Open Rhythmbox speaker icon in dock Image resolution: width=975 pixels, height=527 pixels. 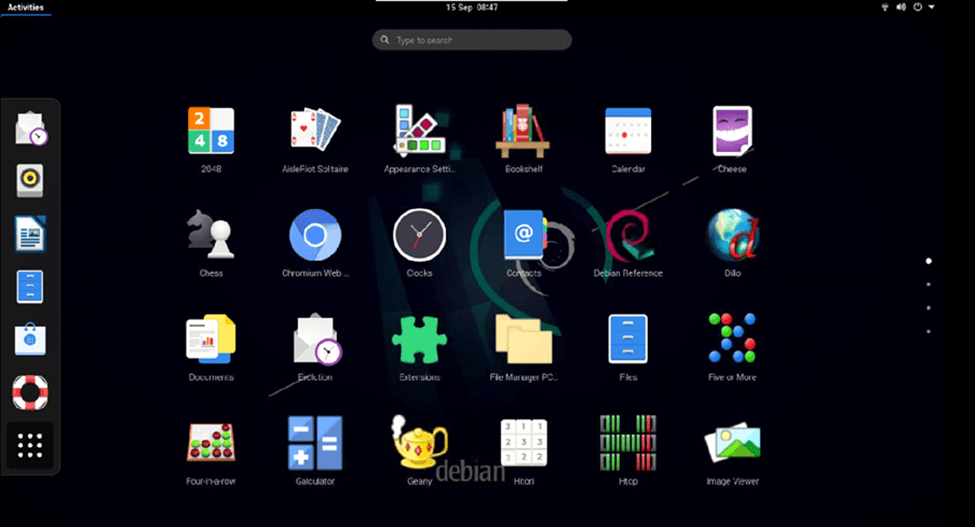click(30, 181)
